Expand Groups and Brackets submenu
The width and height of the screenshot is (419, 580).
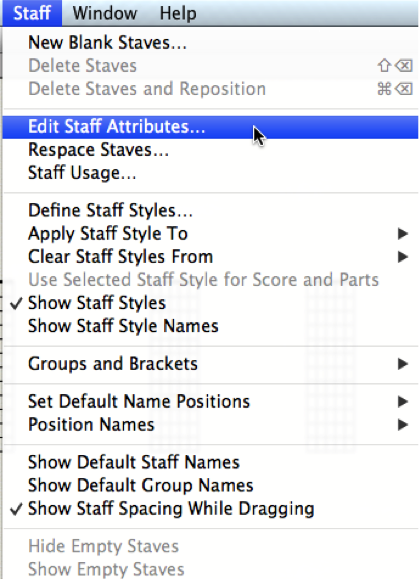pos(210,364)
